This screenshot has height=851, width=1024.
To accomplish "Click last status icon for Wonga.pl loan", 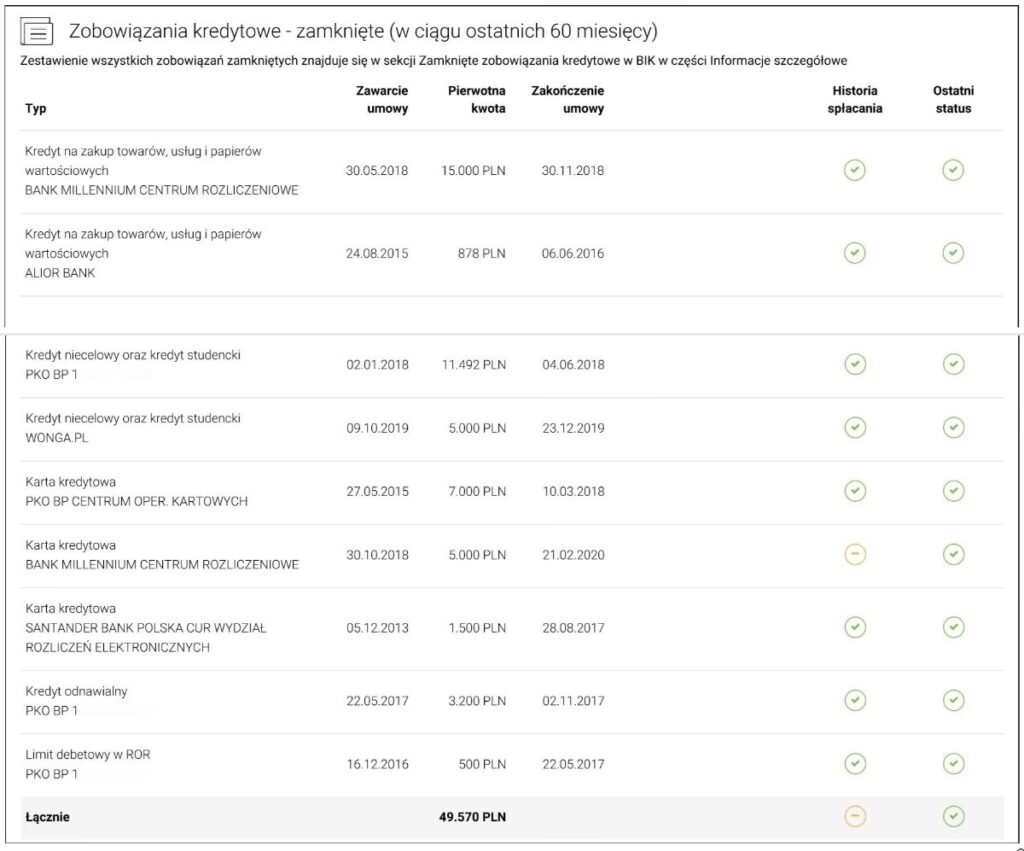I will point(953,428).
